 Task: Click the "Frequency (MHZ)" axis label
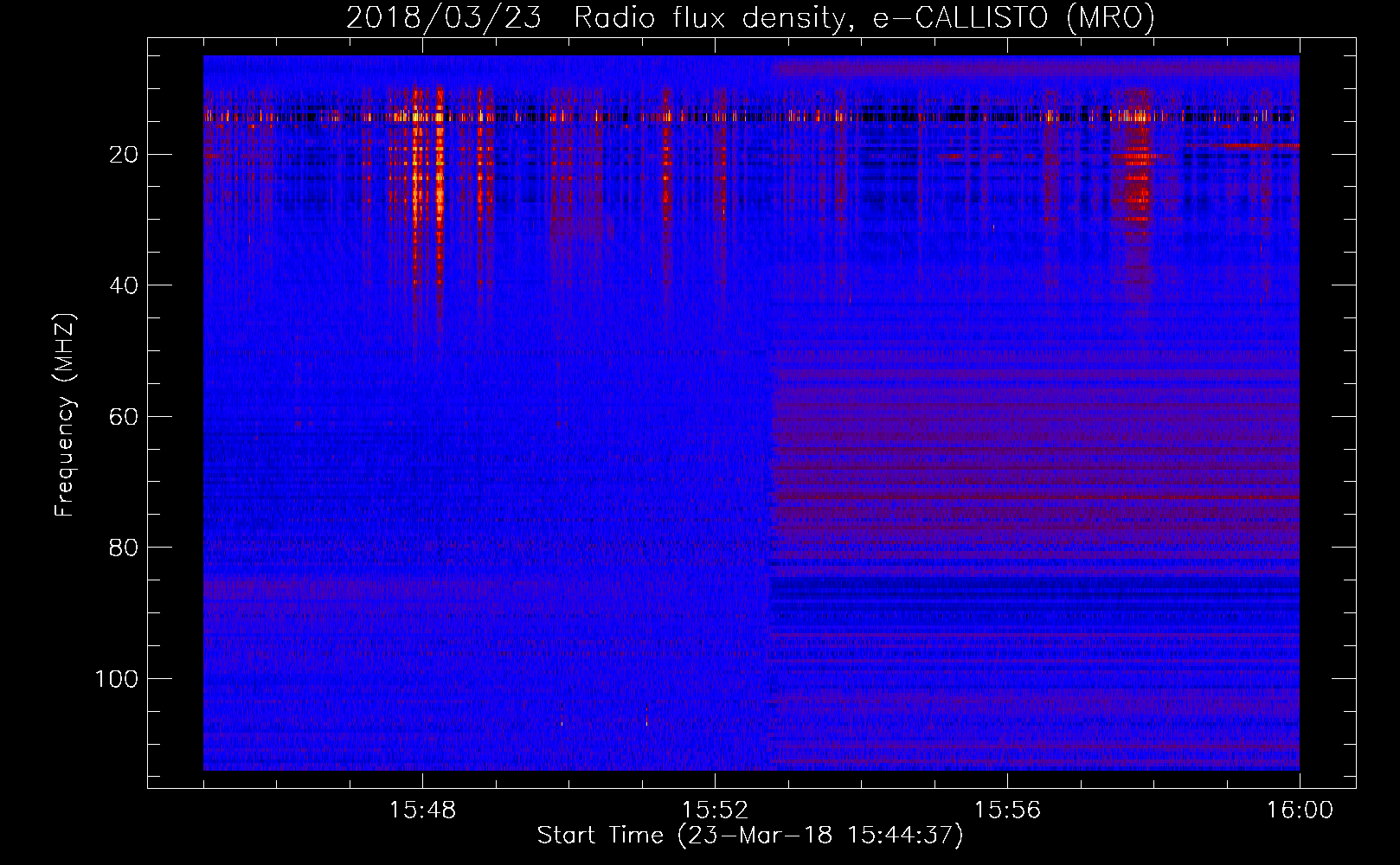[x=65, y=415]
